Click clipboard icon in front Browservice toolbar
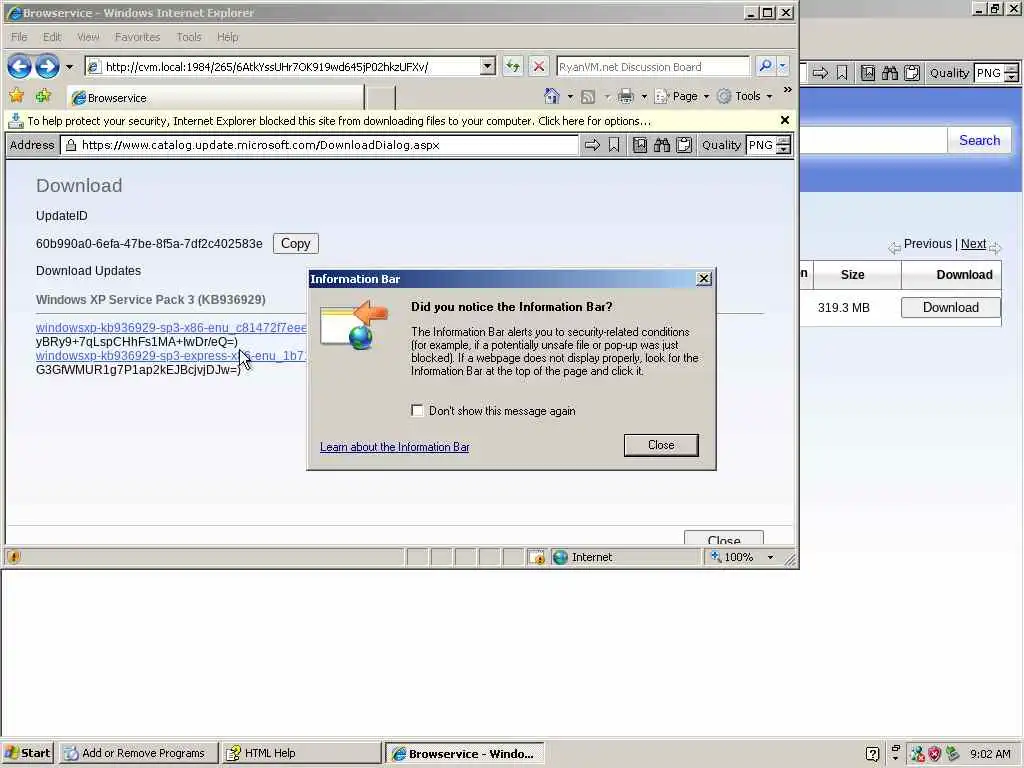 (684, 145)
